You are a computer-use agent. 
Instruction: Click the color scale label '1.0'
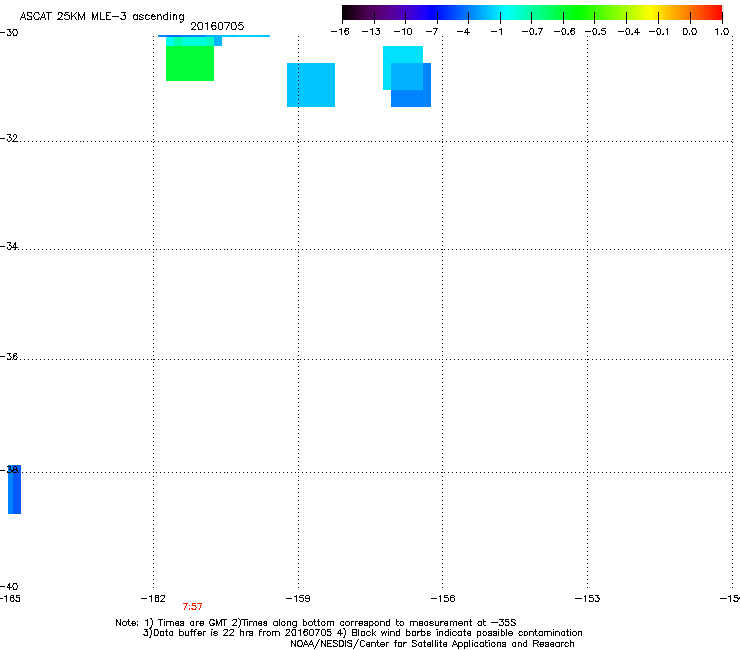tap(722, 32)
